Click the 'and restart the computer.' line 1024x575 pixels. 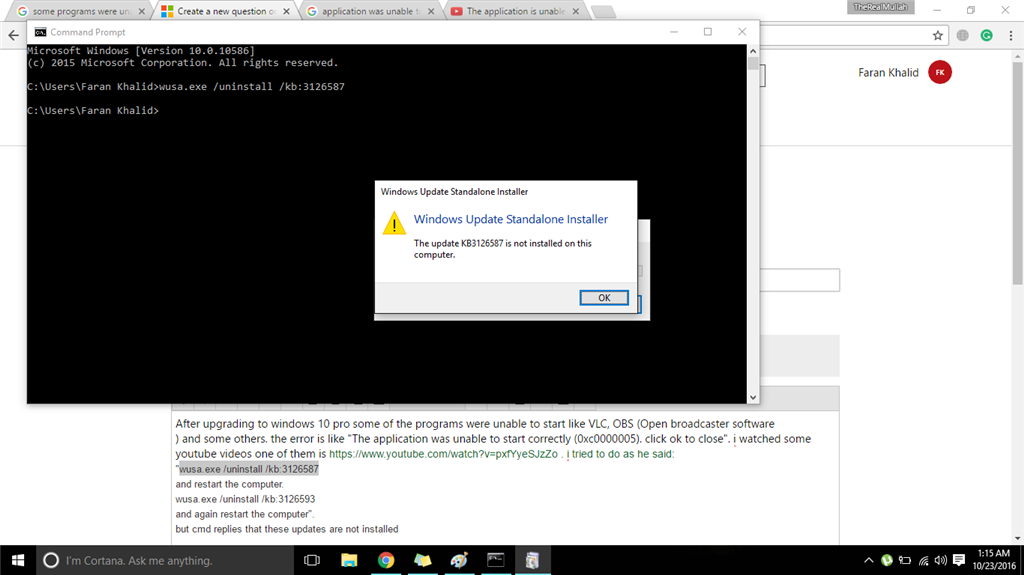pyautogui.click(x=229, y=484)
